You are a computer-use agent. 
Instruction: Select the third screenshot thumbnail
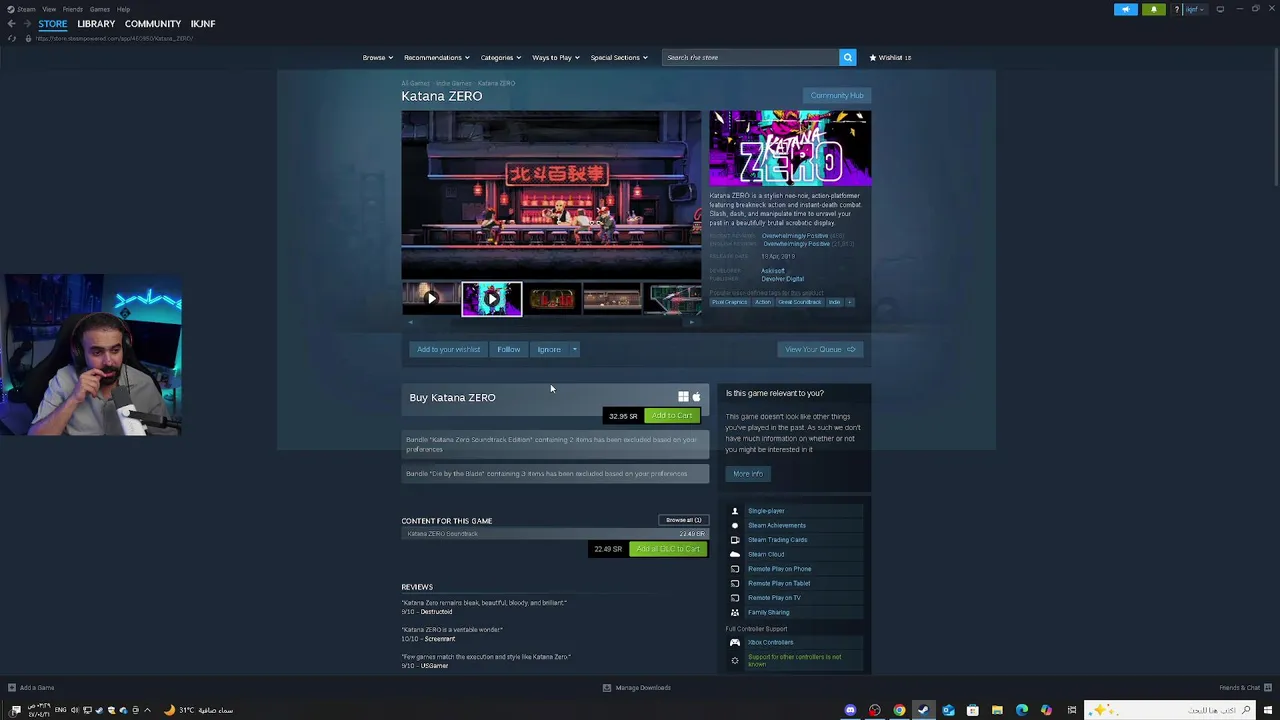pyautogui.click(x=552, y=298)
